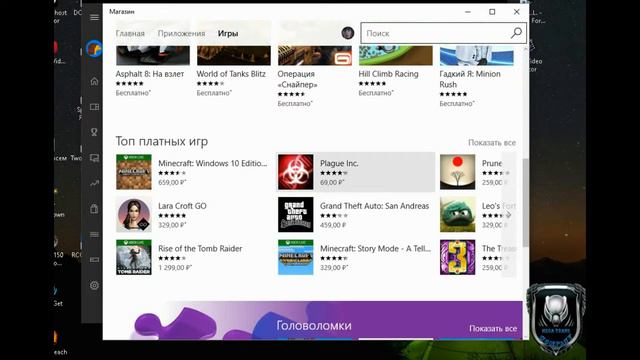Select the Игры tab
This screenshot has width=640, height=360.
pyautogui.click(x=228, y=33)
